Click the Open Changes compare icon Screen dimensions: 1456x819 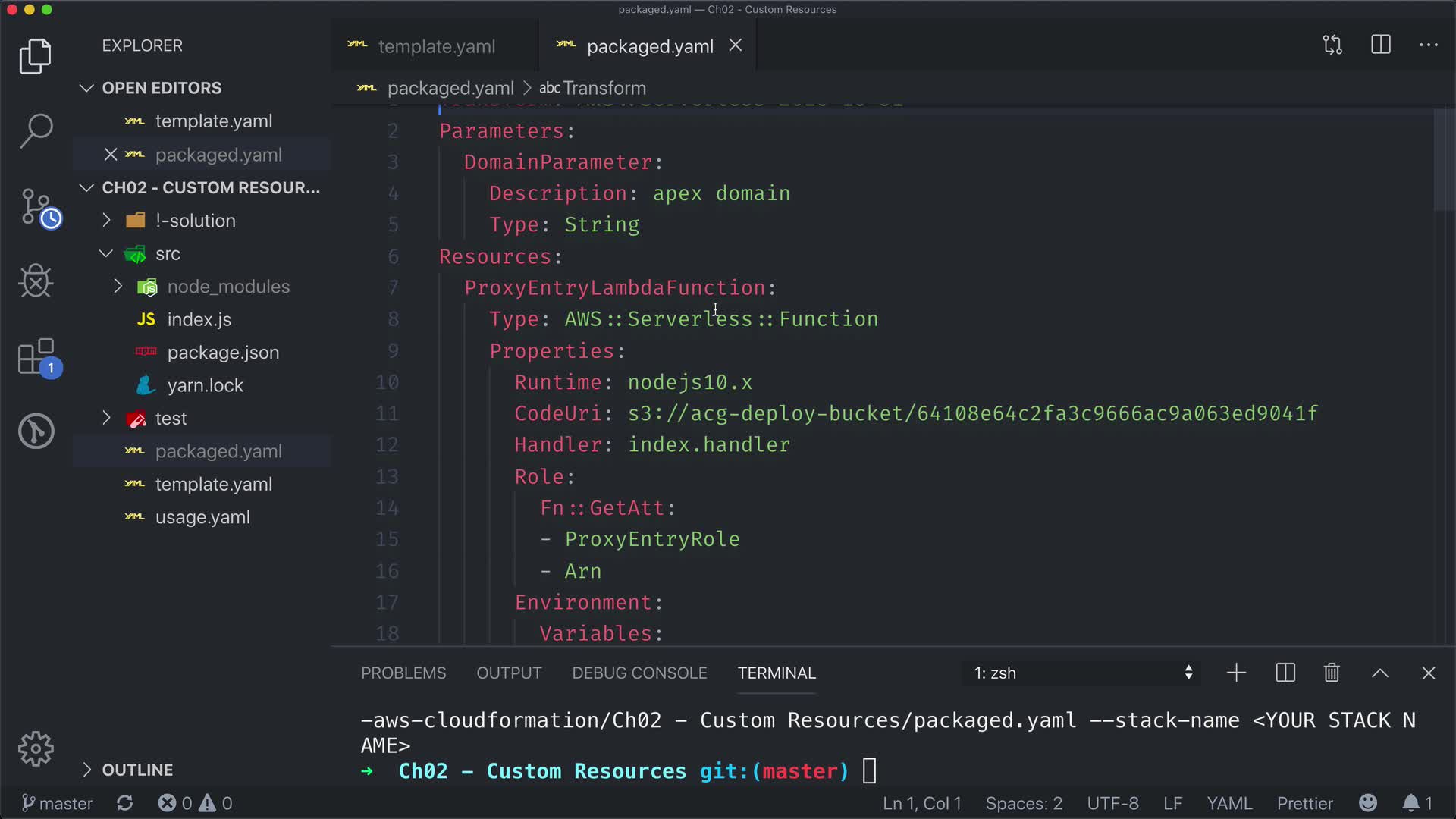coord(1332,45)
